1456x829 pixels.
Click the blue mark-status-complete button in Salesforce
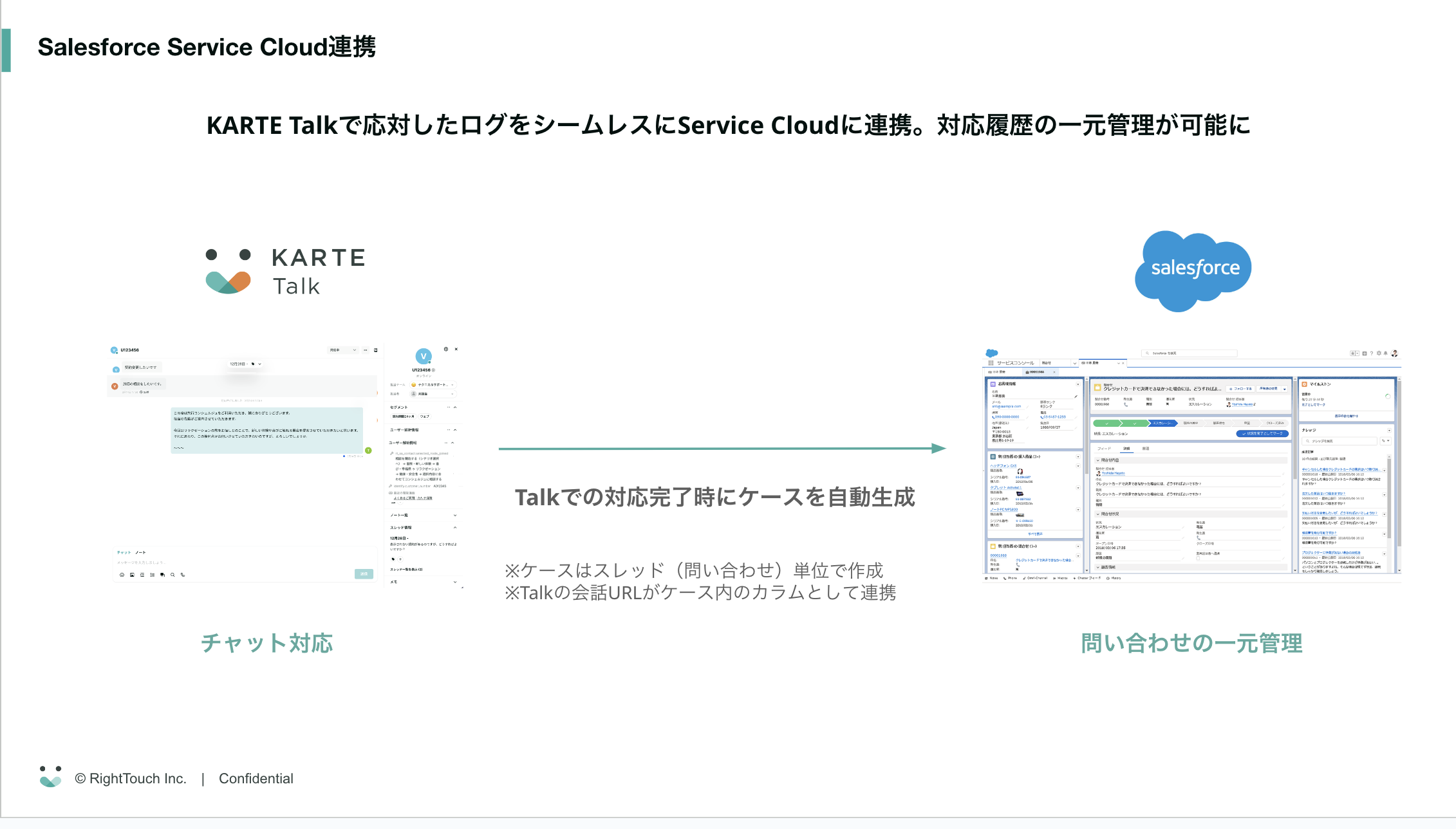pos(1262,433)
